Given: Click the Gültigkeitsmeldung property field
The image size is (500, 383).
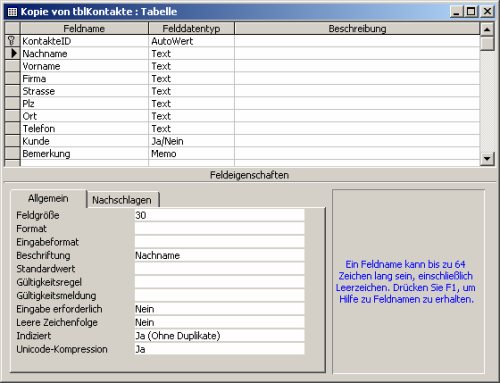Looking at the screenshot, I should [x=219, y=295].
